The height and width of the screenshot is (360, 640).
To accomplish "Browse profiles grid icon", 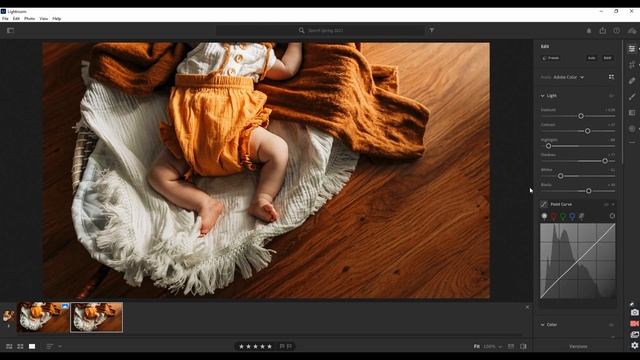I will coord(611,77).
